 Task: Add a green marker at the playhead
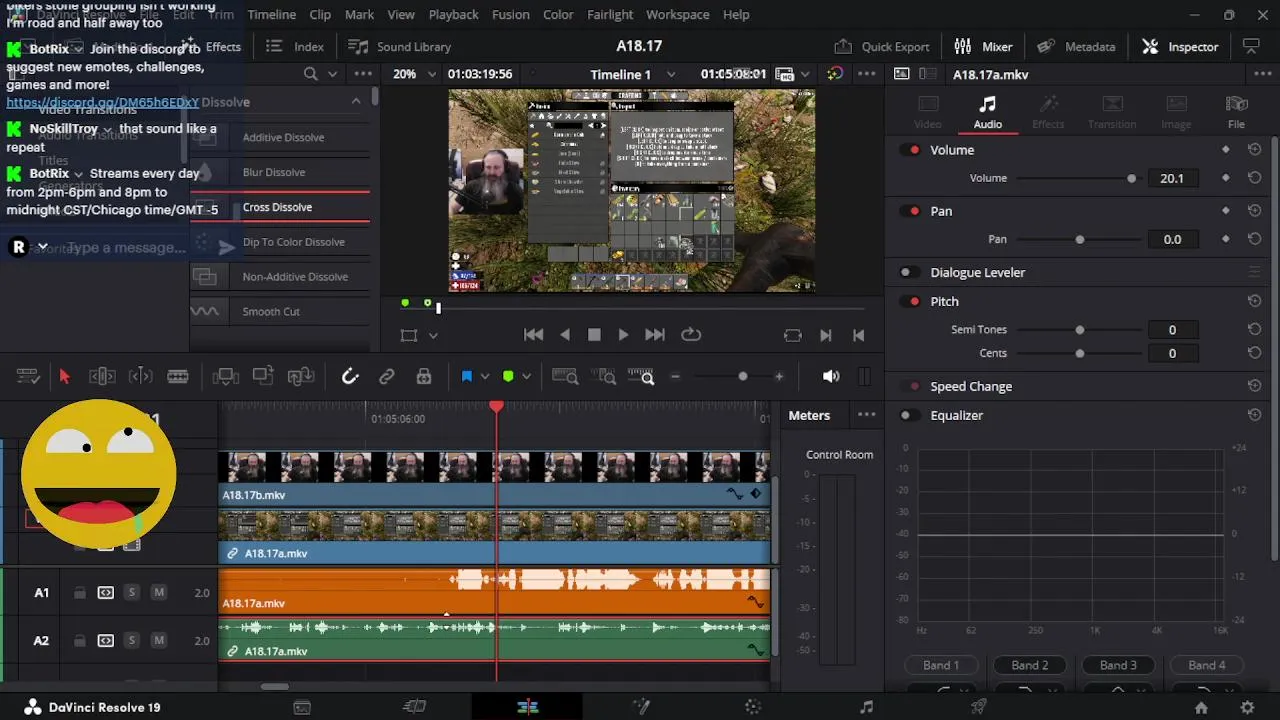508,376
